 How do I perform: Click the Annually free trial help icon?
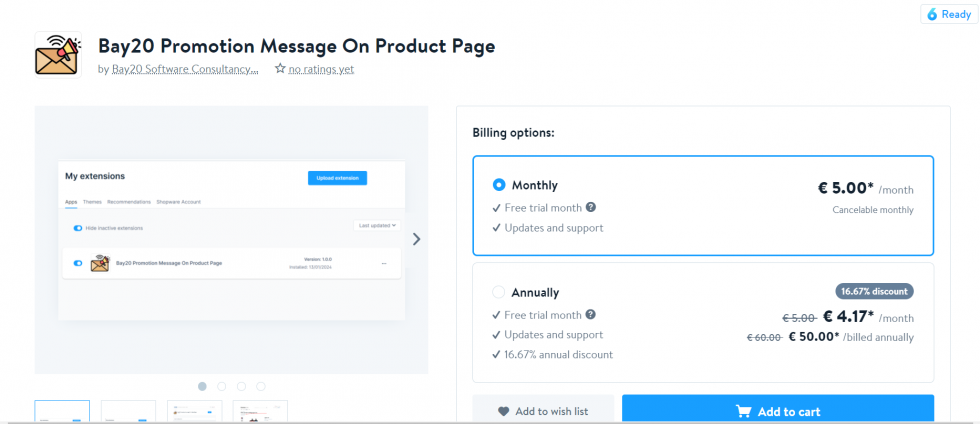(591, 314)
